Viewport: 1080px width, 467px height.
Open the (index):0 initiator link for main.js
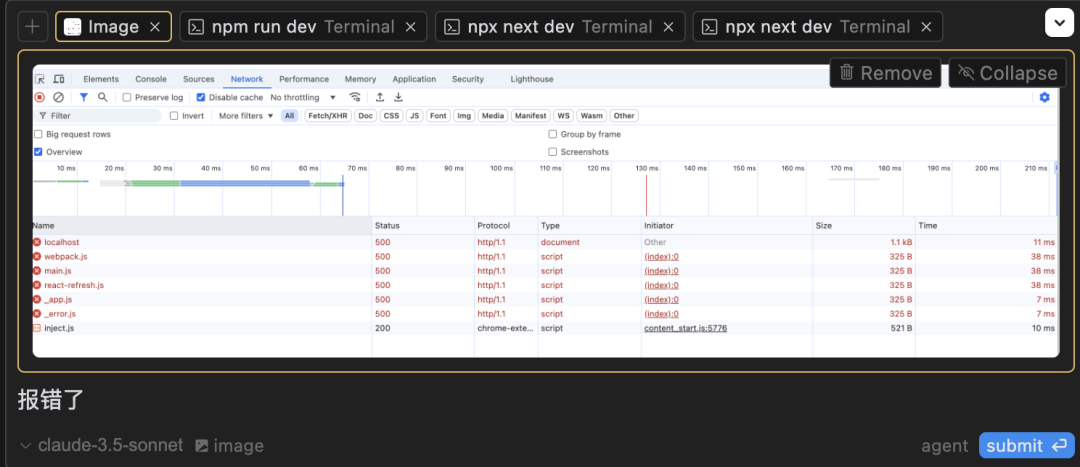[x=661, y=271]
